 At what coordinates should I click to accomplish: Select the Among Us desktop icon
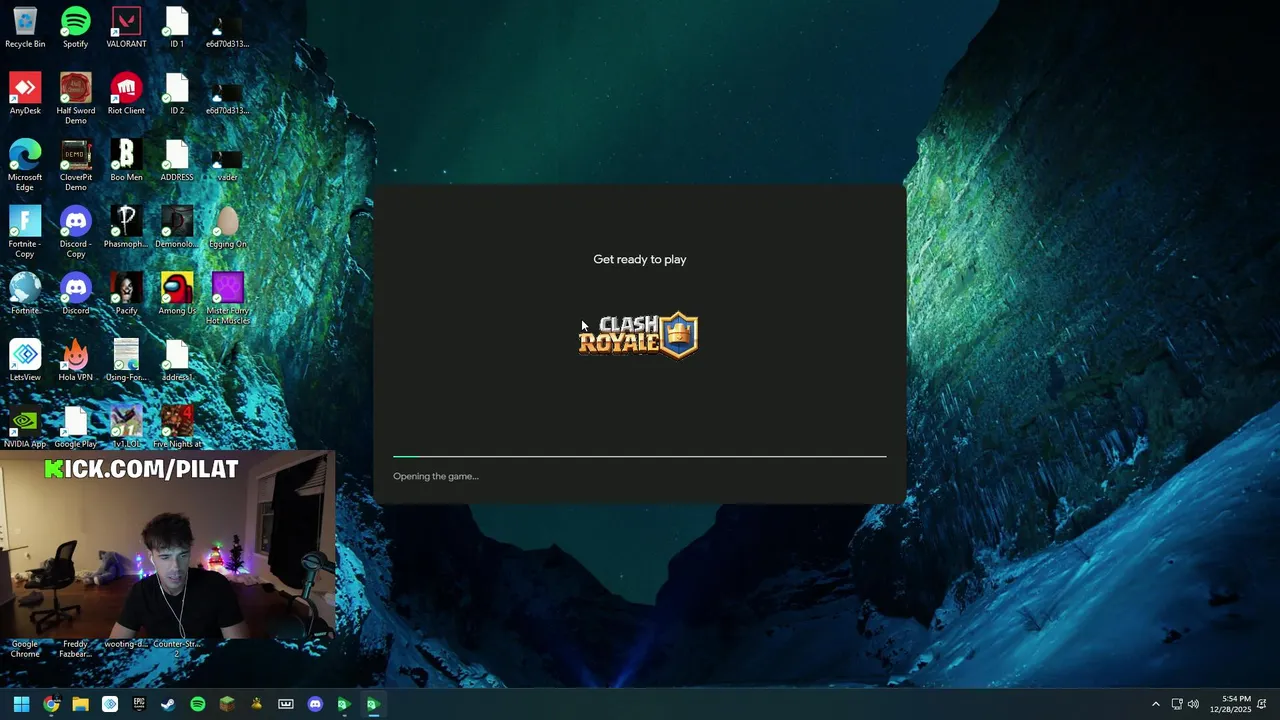point(177,295)
